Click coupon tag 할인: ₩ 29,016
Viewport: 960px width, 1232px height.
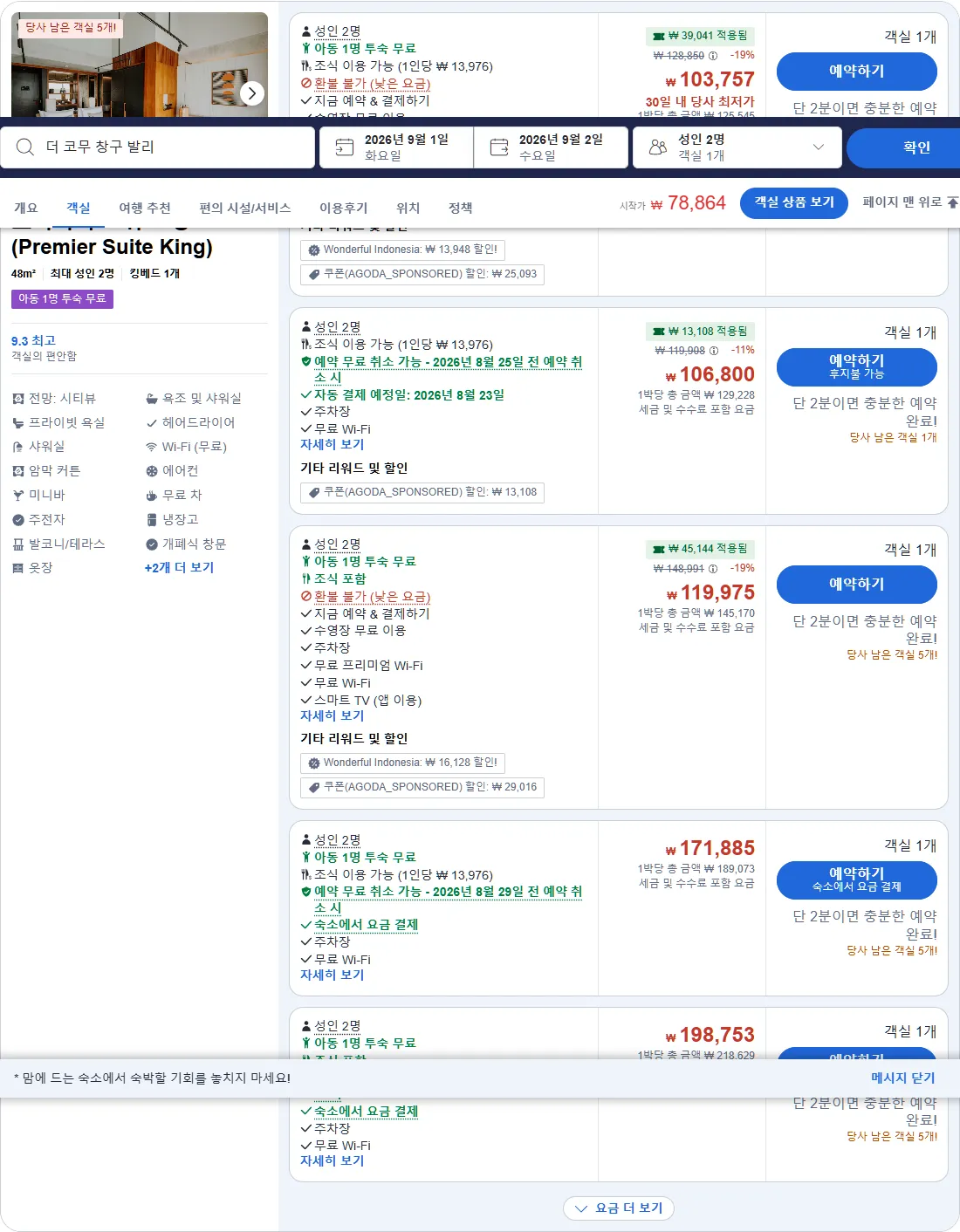point(422,787)
